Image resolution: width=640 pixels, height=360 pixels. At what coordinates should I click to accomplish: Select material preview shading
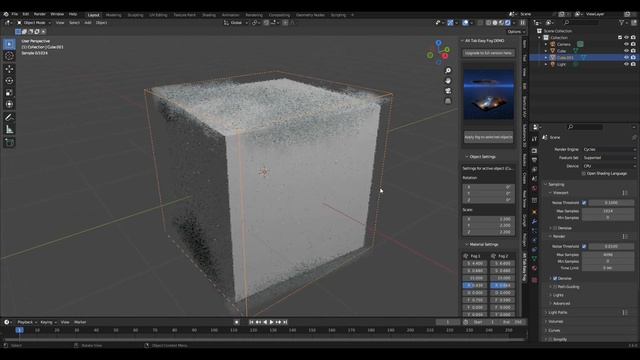(x=501, y=23)
